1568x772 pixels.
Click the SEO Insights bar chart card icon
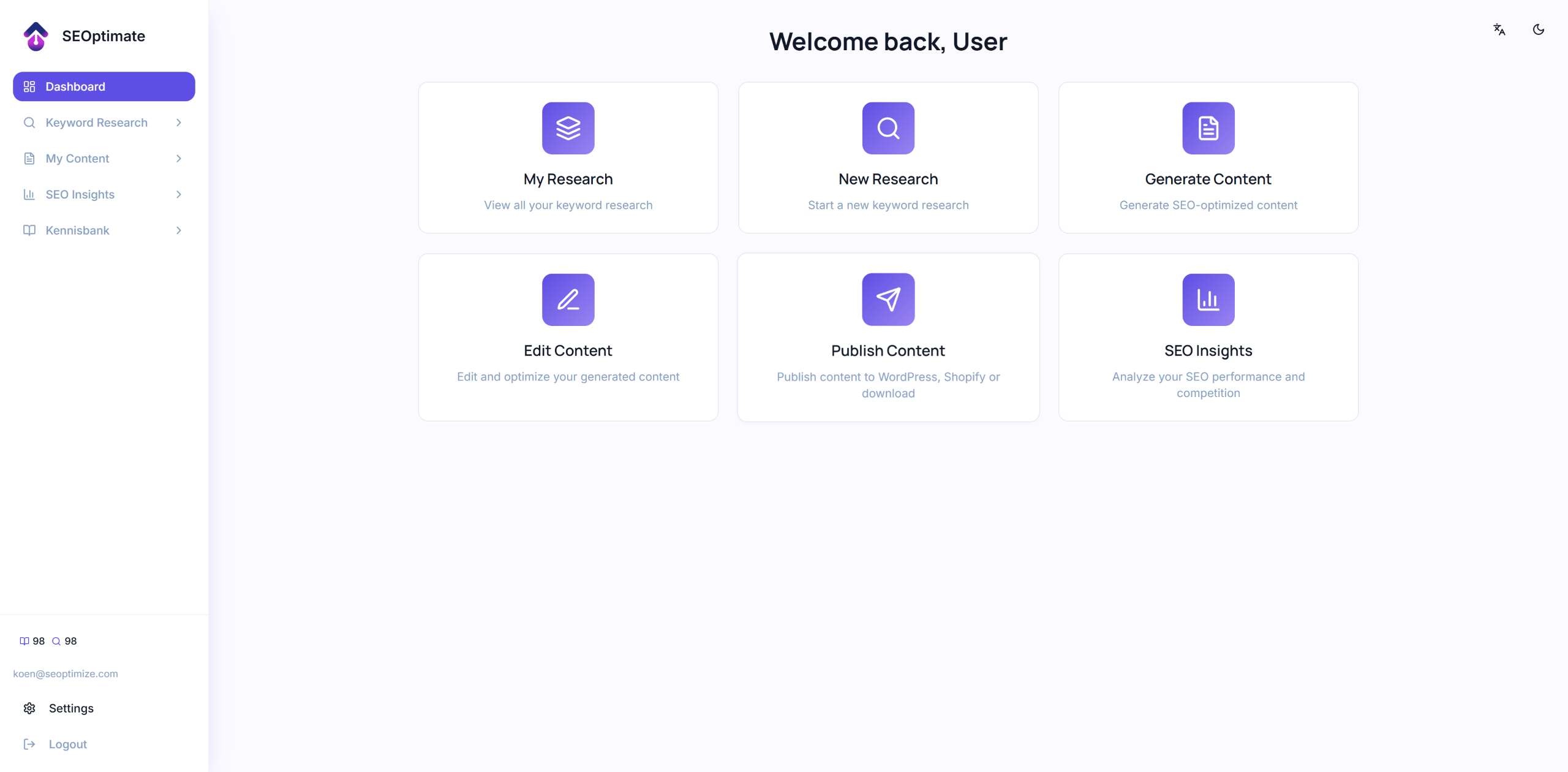(1208, 300)
